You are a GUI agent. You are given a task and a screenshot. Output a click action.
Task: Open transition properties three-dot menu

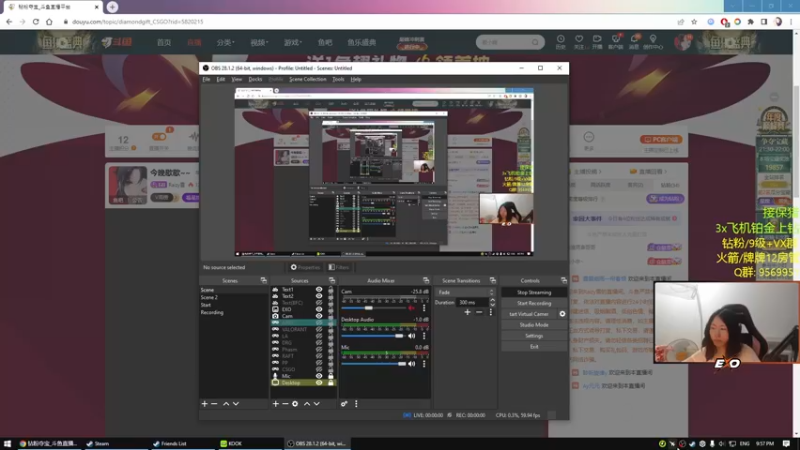pos(491,312)
